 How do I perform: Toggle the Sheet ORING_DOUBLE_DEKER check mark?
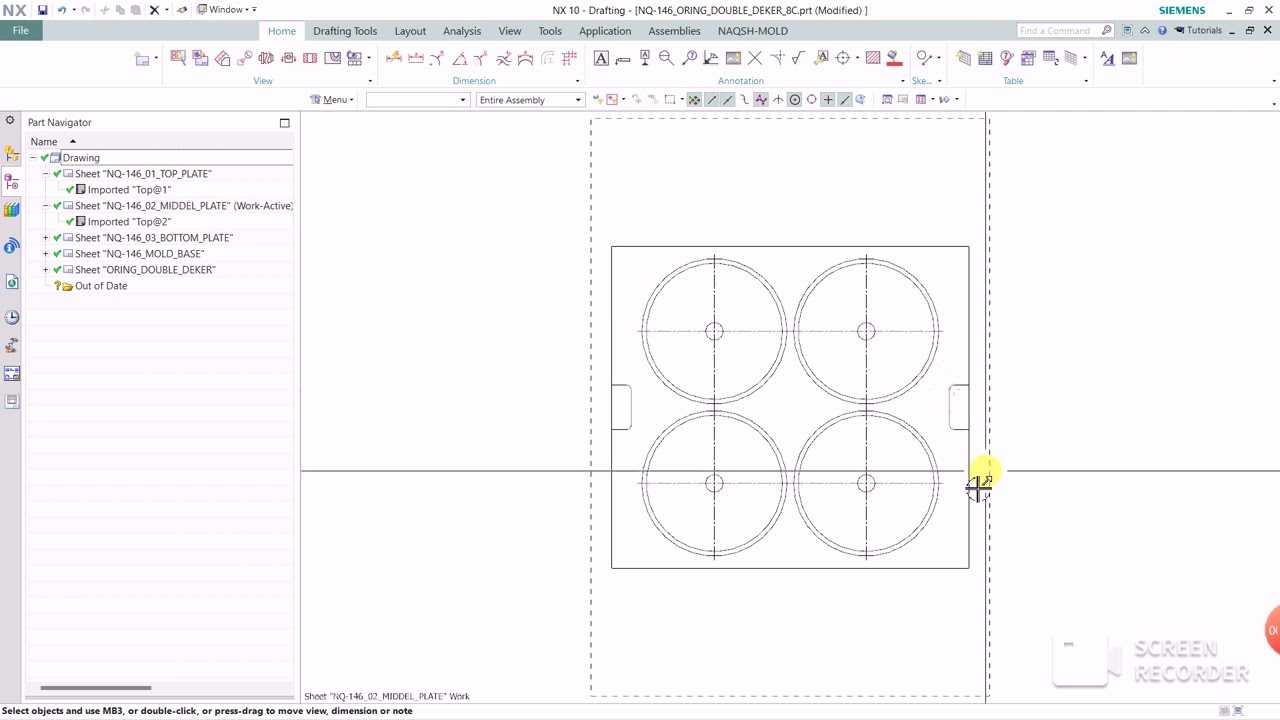(57, 270)
